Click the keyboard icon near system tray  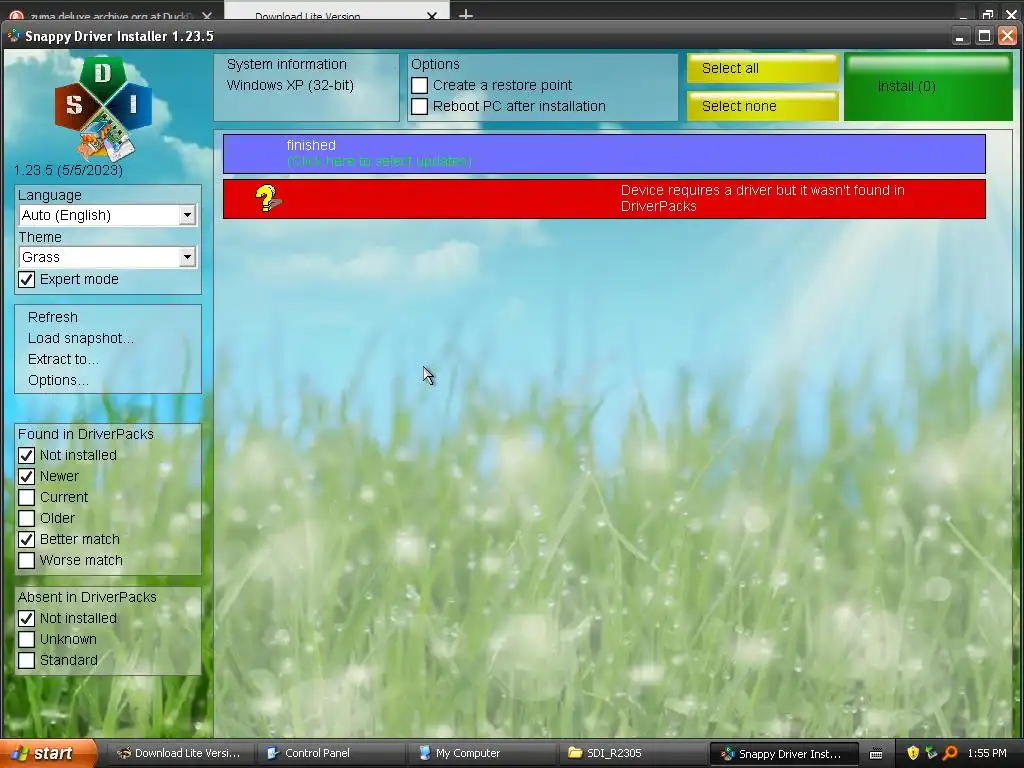point(876,754)
